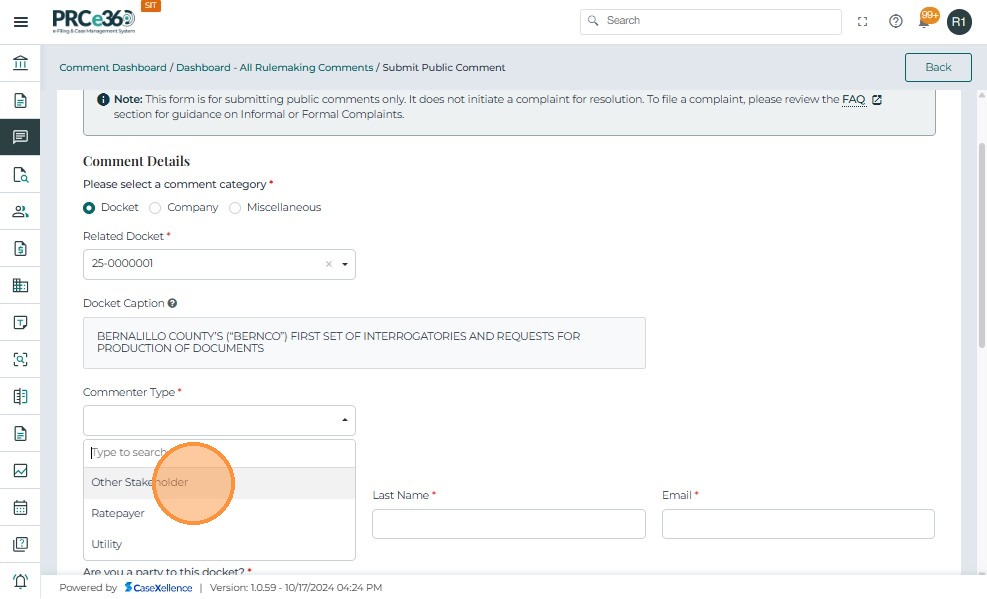Click the bank building sidebar icon

(20, 64)
